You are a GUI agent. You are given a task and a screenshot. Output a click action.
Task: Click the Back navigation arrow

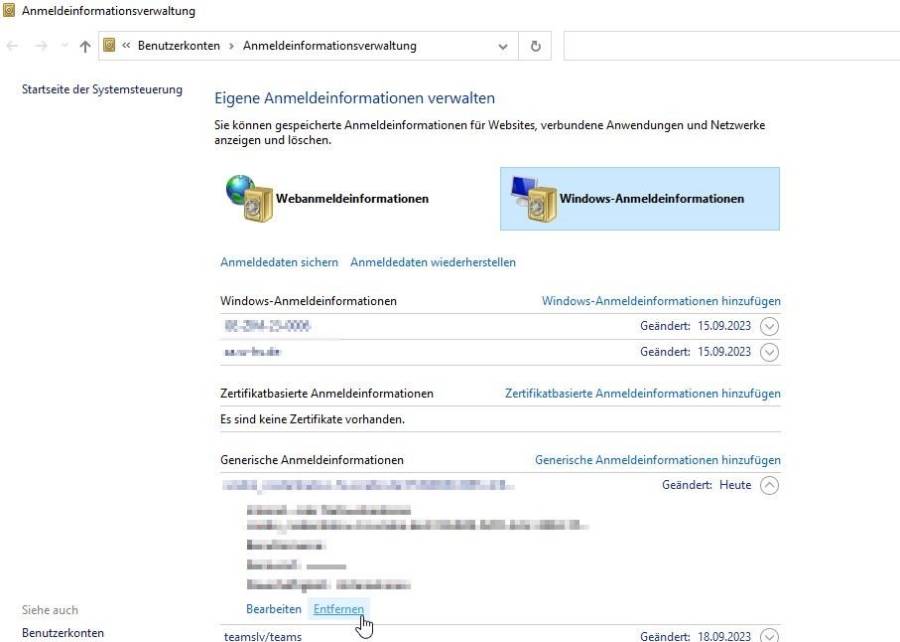[12, 46]
